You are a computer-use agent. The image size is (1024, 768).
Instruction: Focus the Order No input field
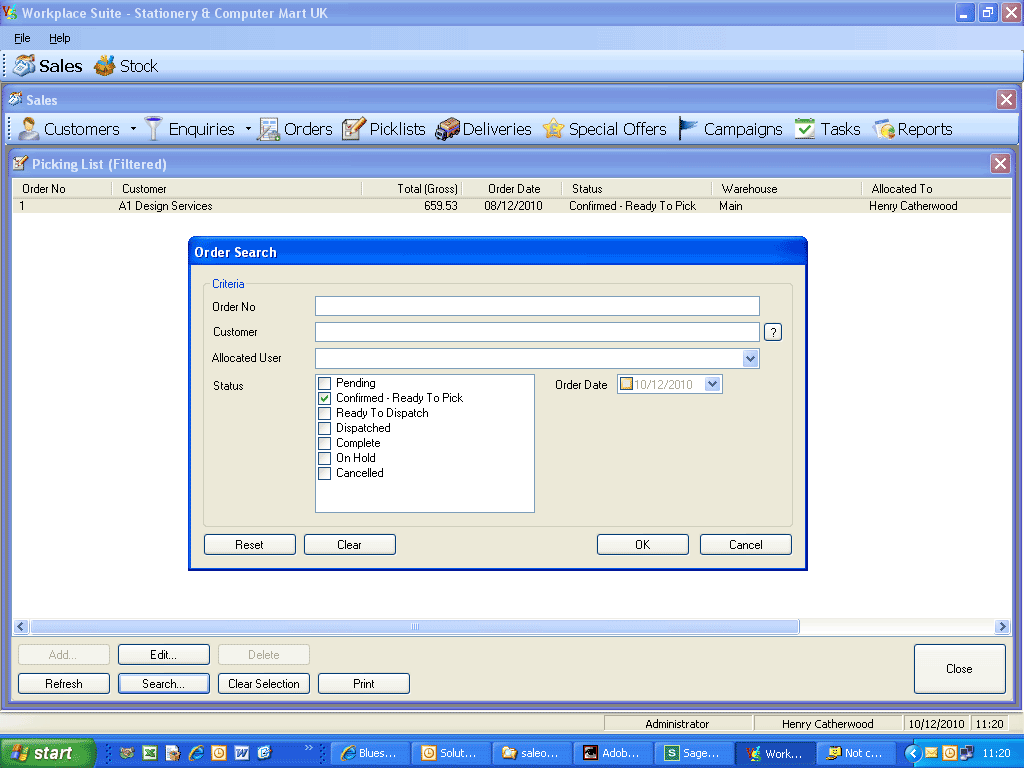537,306
